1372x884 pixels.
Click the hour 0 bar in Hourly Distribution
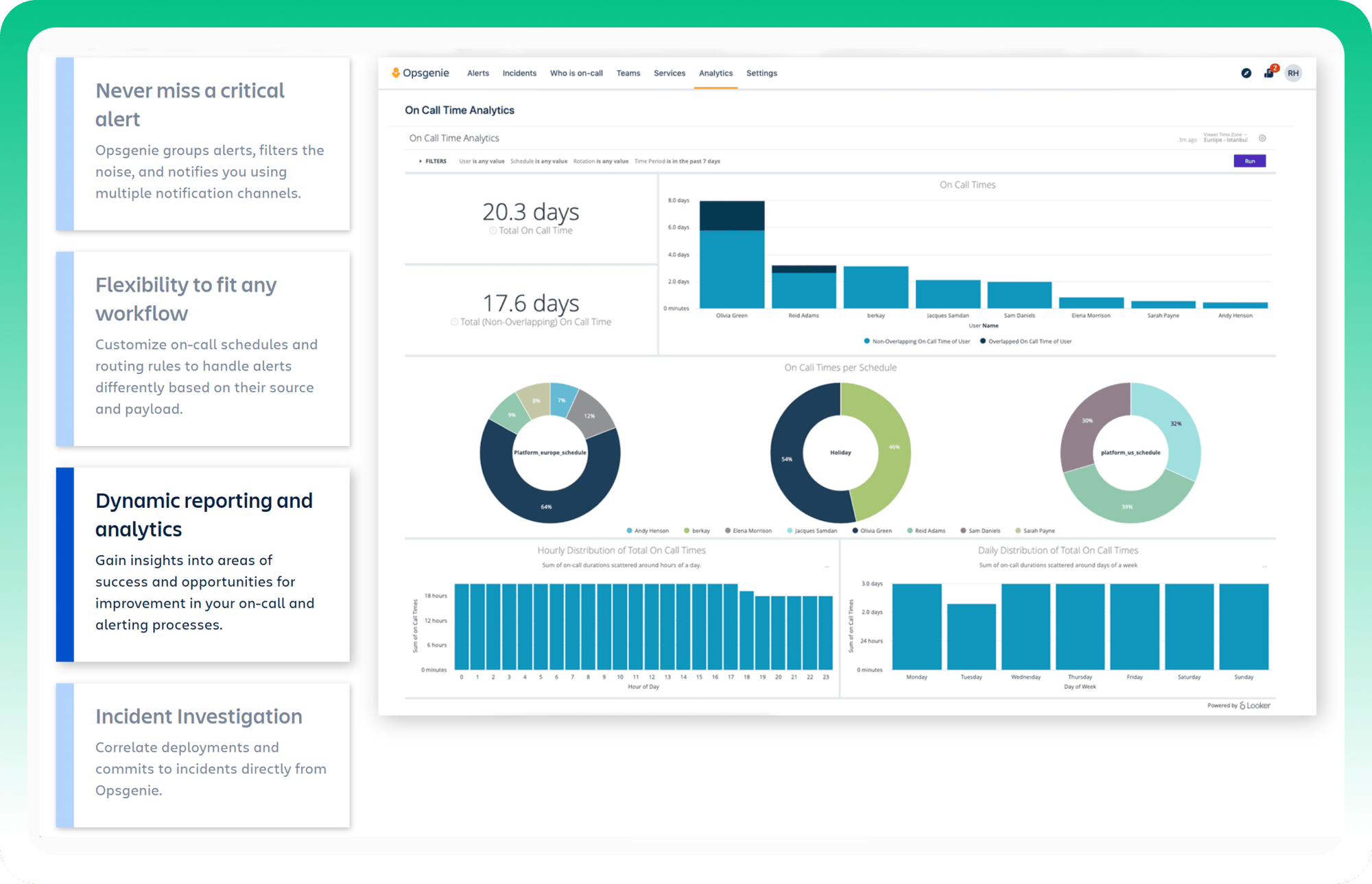(x=462, y=627)
